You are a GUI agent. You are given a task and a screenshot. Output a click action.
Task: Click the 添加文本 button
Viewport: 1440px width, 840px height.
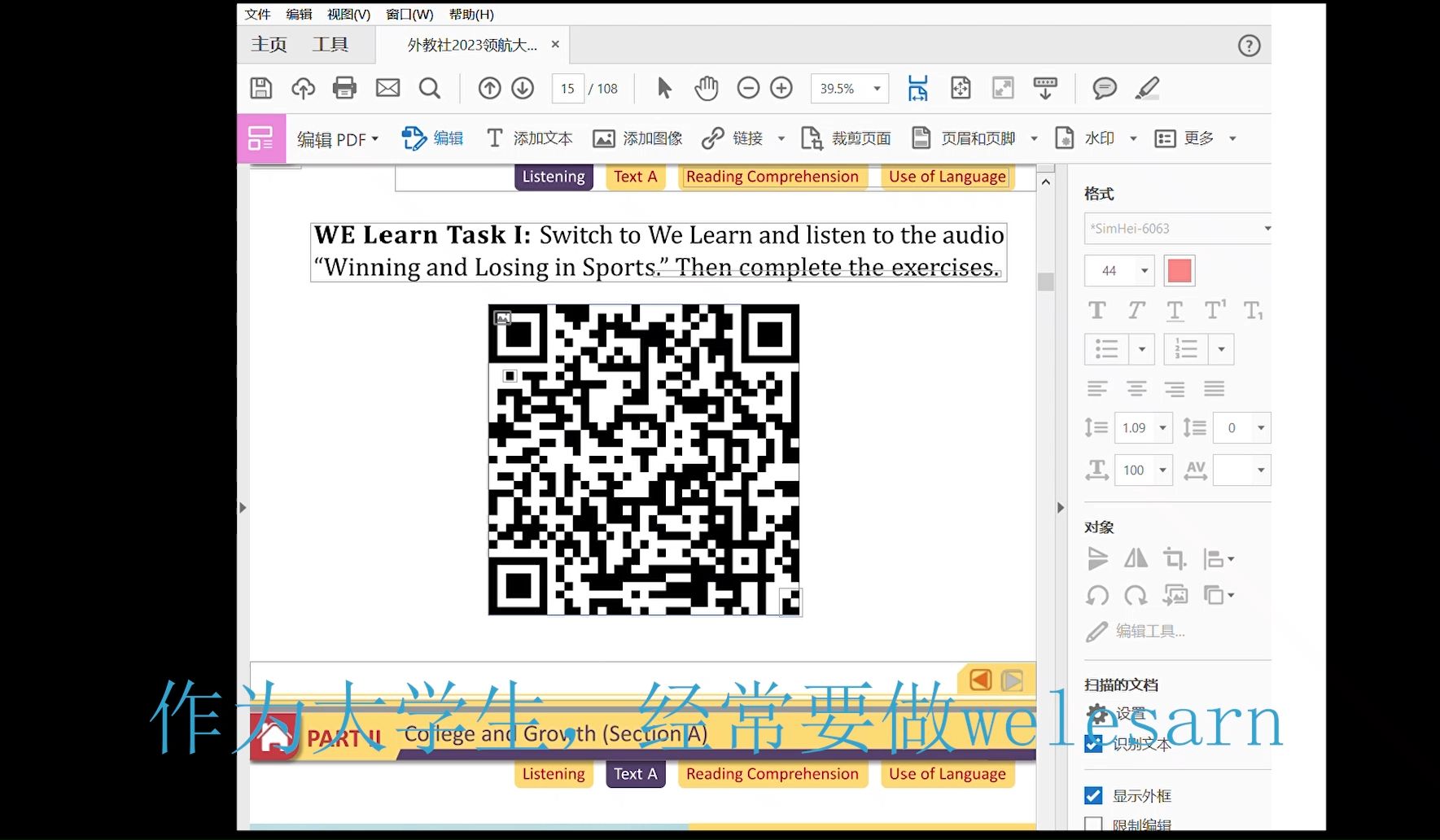coord(529,138)
